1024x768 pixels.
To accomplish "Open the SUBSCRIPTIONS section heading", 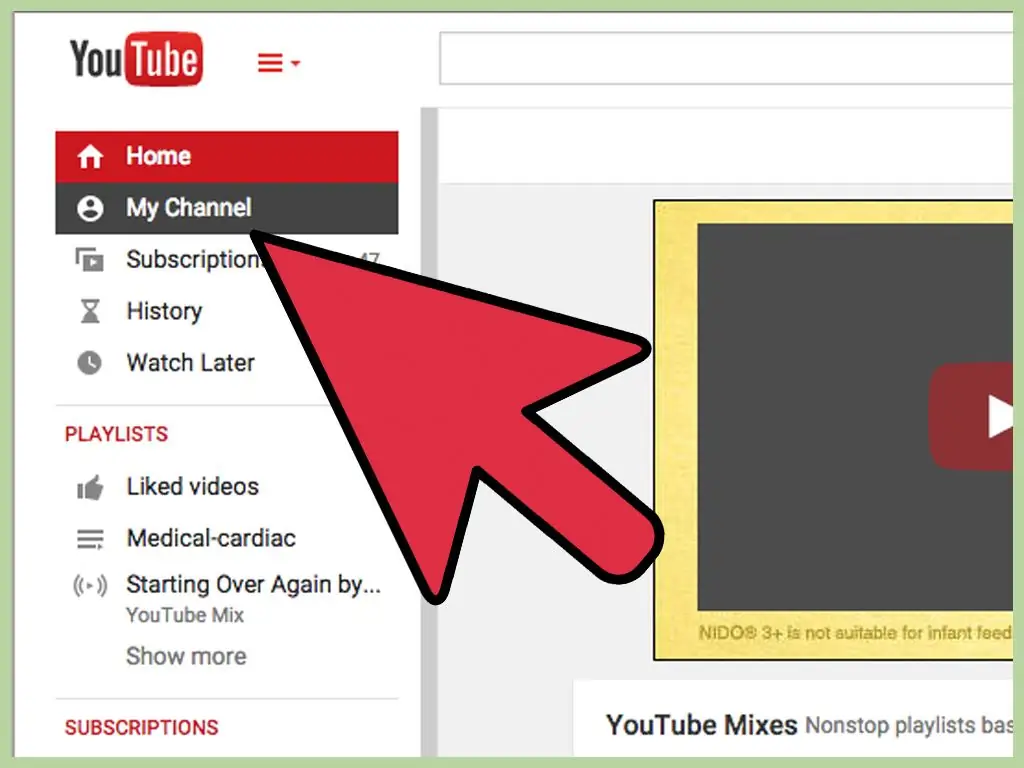I will (x=141, y=728).
